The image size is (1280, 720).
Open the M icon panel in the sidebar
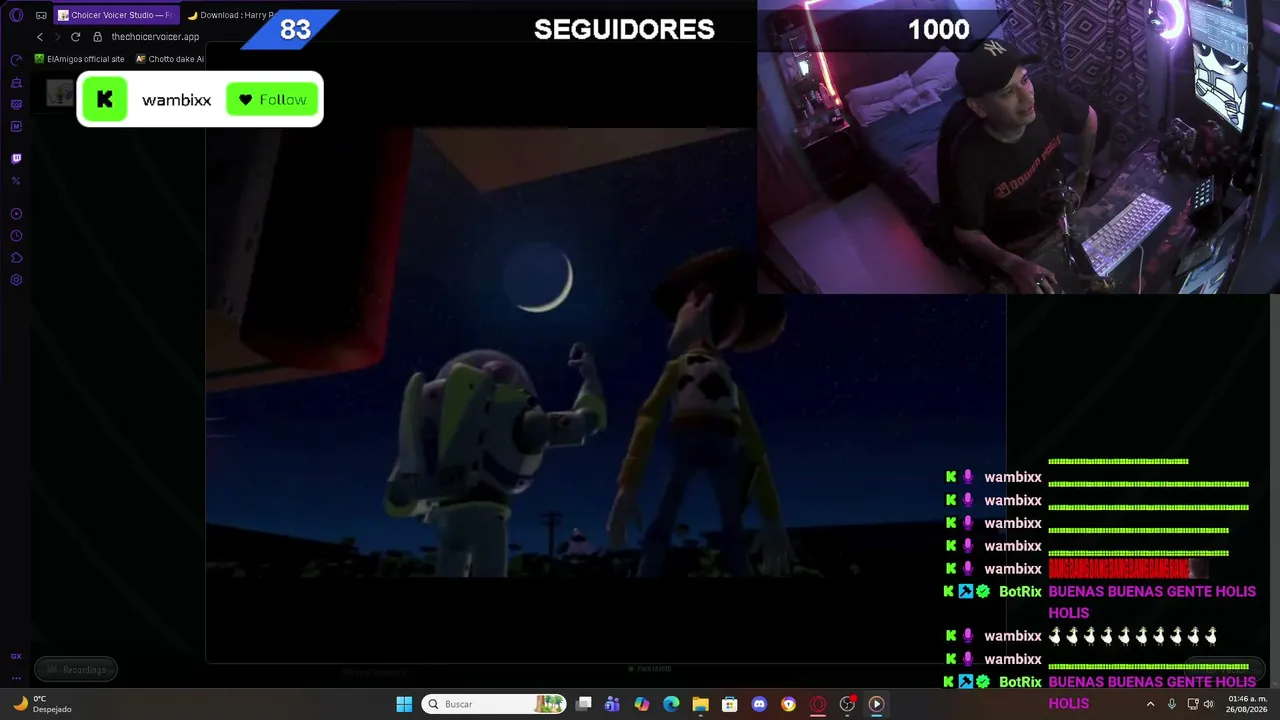pos(16,126)
